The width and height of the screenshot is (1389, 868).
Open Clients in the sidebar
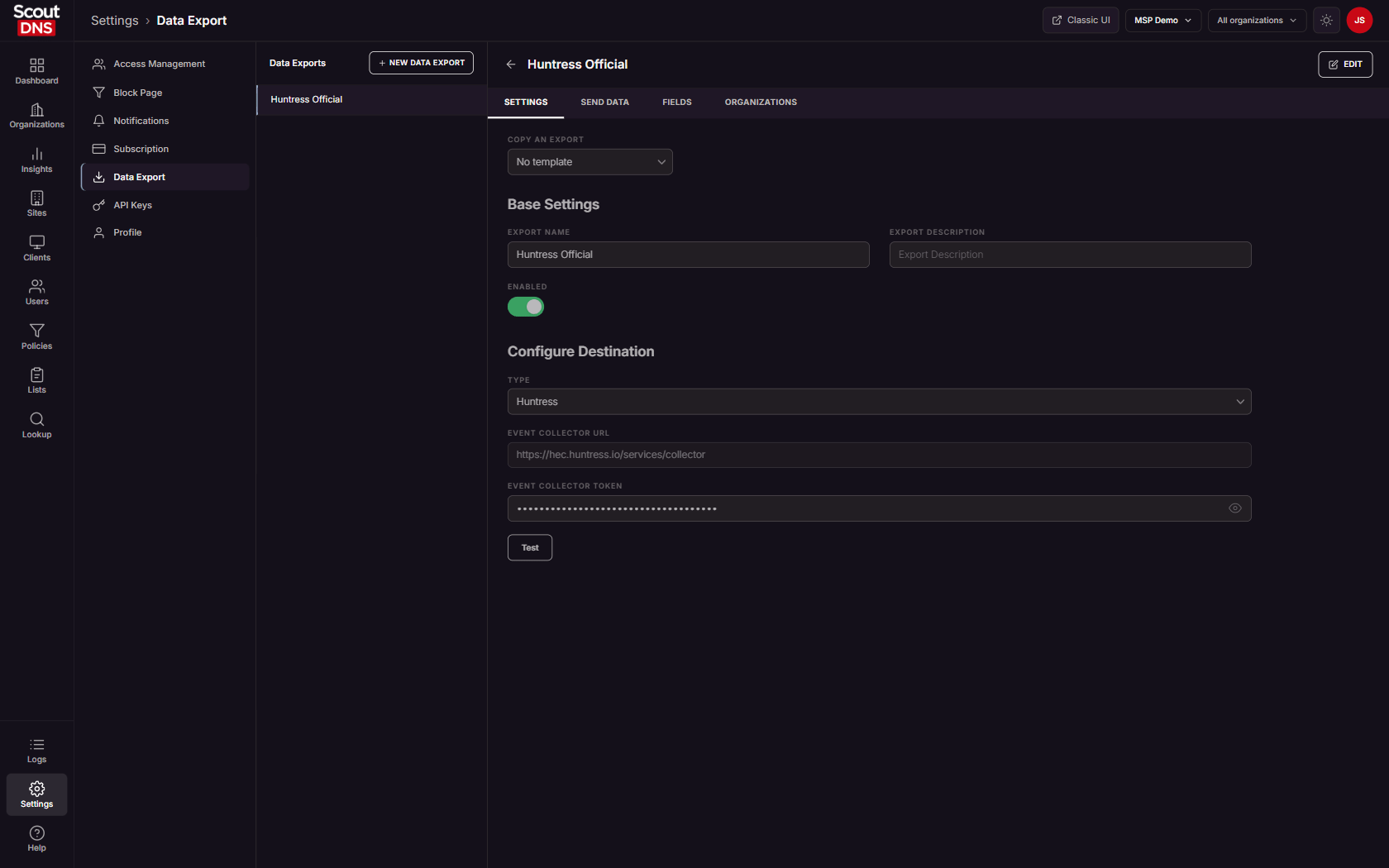click(x=36, y=249)
